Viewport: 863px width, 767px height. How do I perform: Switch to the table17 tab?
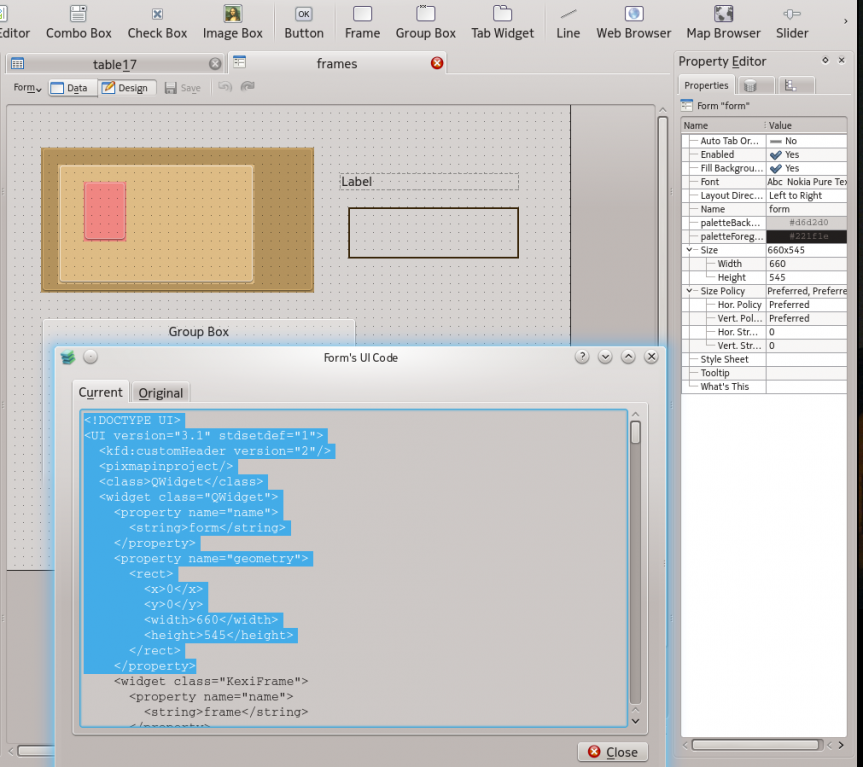114,64
